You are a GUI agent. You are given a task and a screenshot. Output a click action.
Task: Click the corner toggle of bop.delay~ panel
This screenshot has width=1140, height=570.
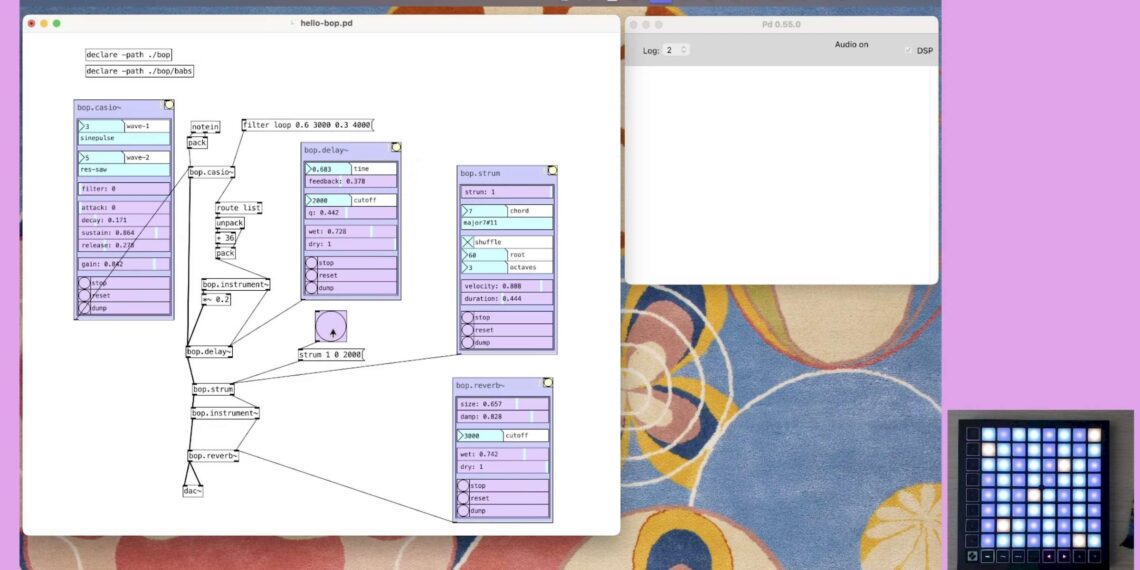tap(396, 148)
